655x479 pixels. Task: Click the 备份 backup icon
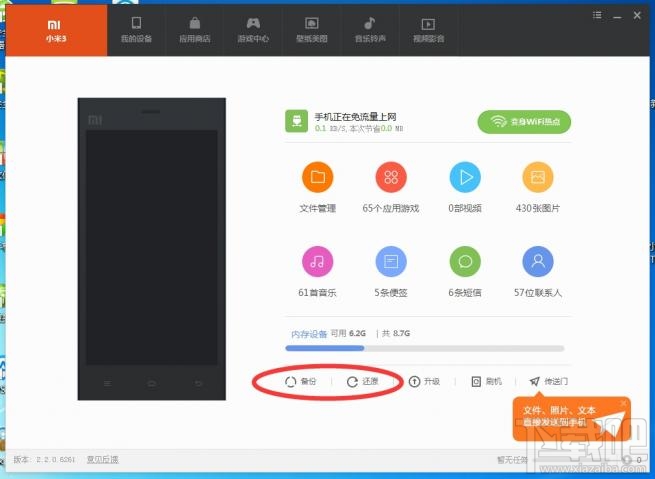coord(290,382)
